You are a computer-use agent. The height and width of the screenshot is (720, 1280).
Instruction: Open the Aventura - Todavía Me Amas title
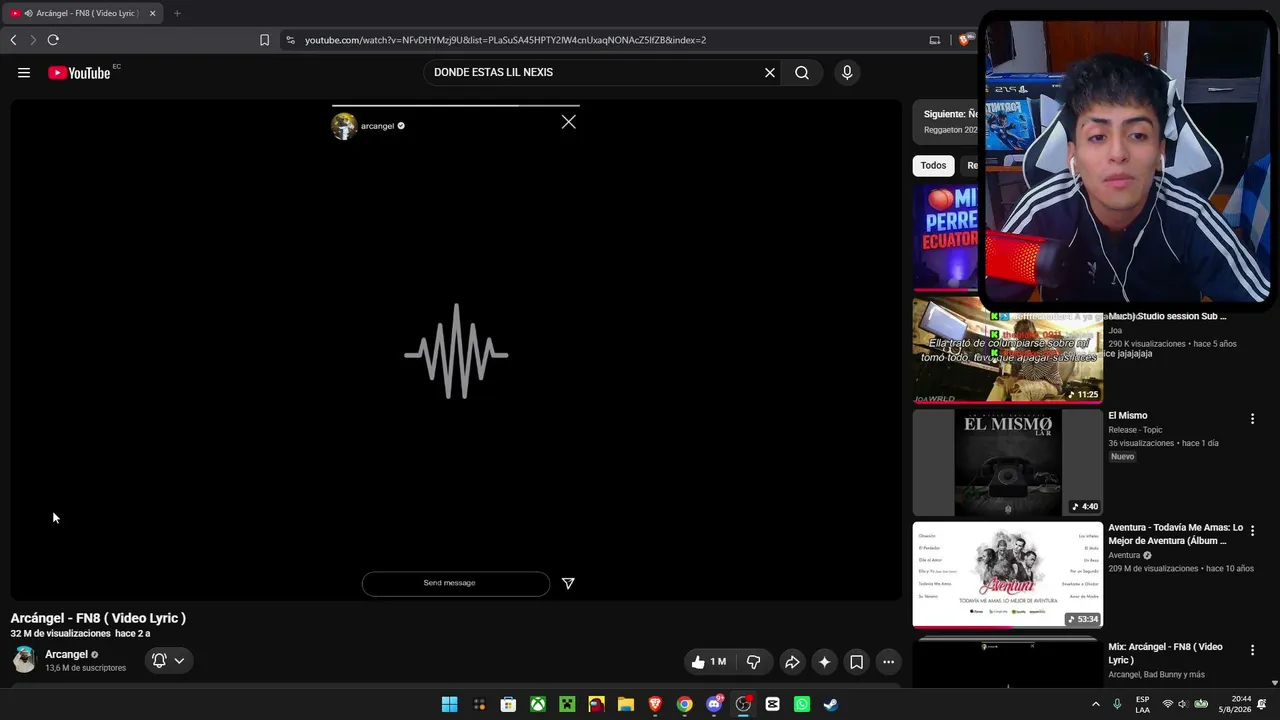(x=1176, y=534)
